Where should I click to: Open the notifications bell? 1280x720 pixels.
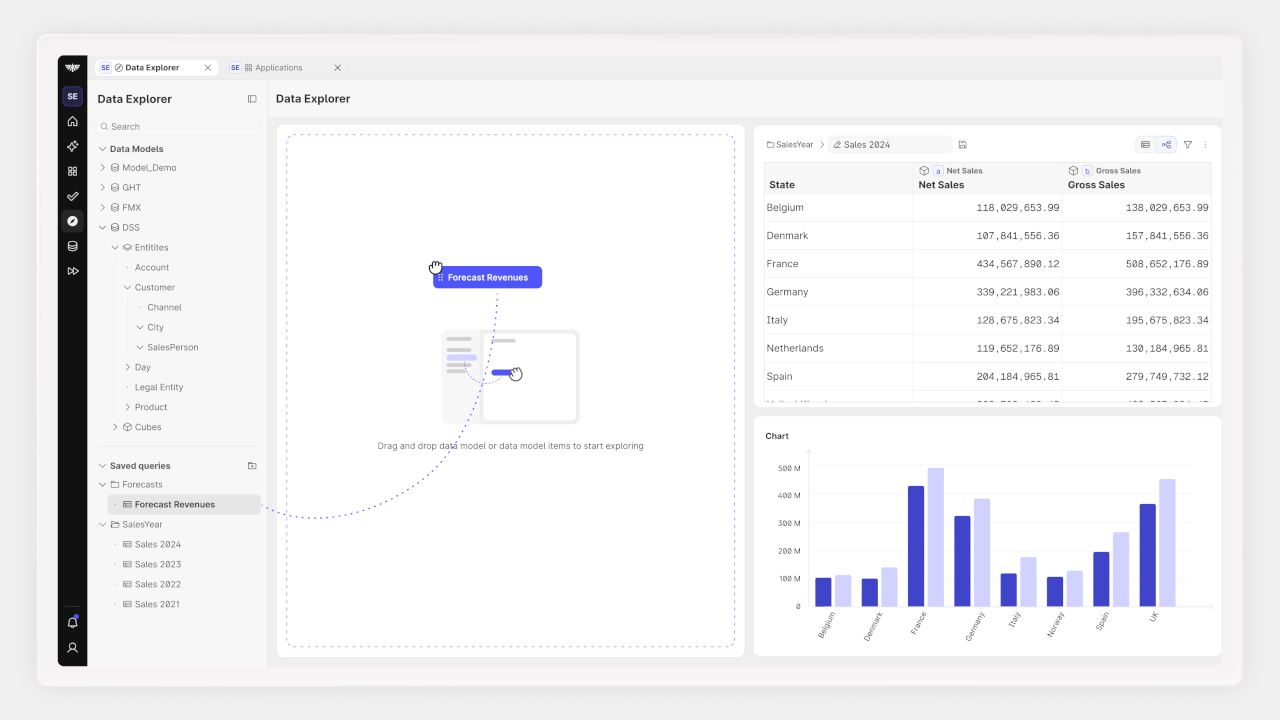(x=72, y=622)
